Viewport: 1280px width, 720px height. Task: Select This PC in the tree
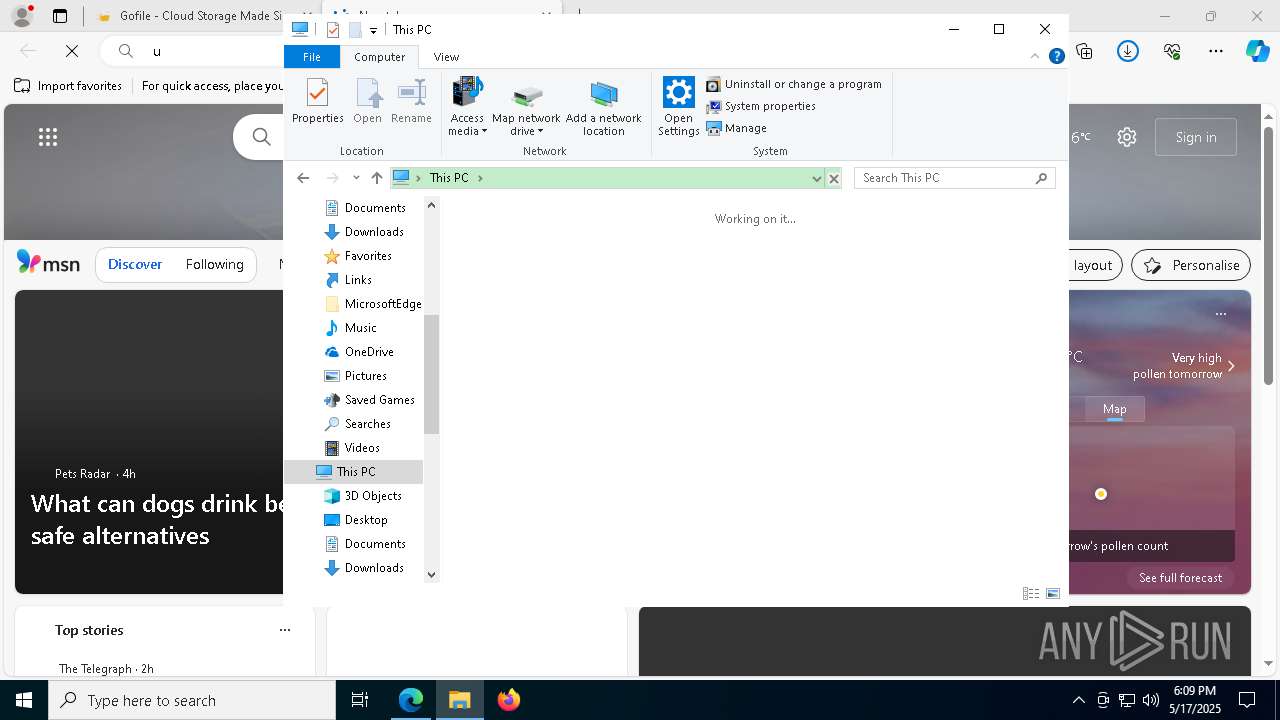[354, 472]
